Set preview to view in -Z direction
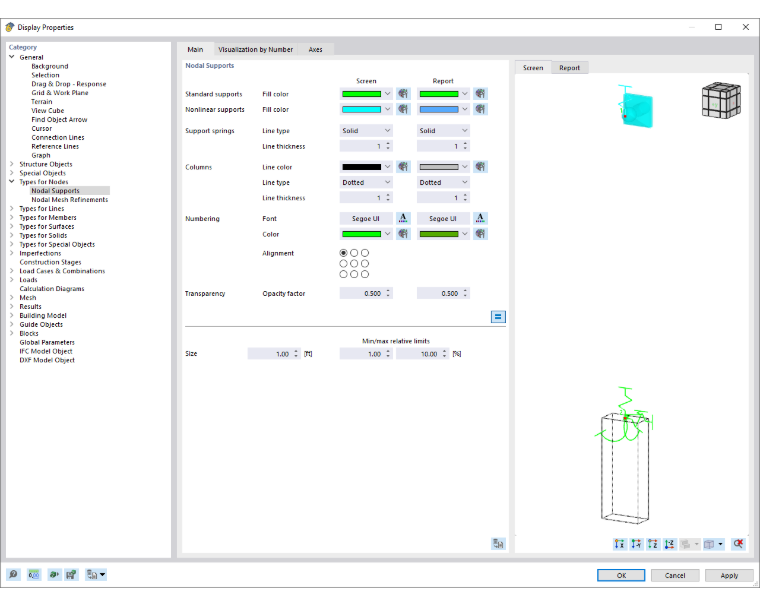This screenshot has width=760, height=606. tap(669, 544)
